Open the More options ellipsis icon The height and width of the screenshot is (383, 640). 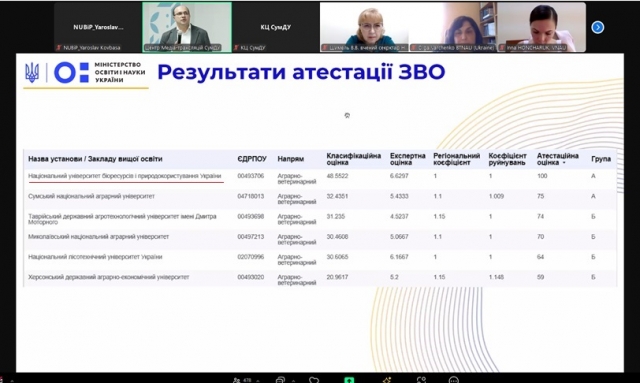pyautogui.click(x=454, y=380)
